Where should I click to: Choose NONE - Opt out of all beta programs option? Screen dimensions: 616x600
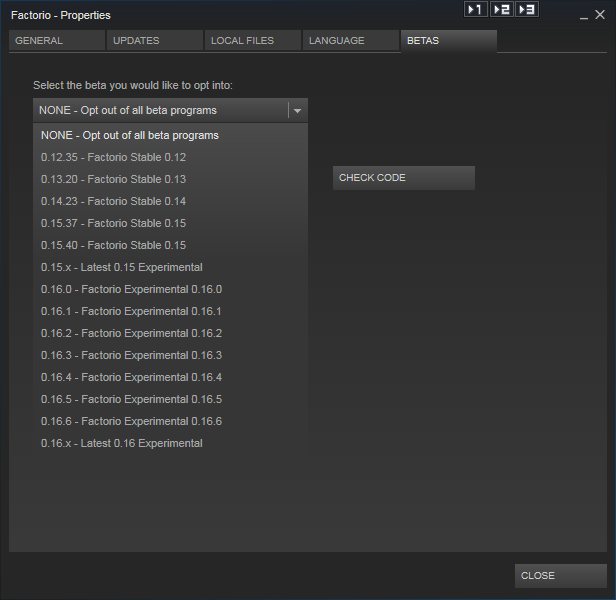point(170,135)
